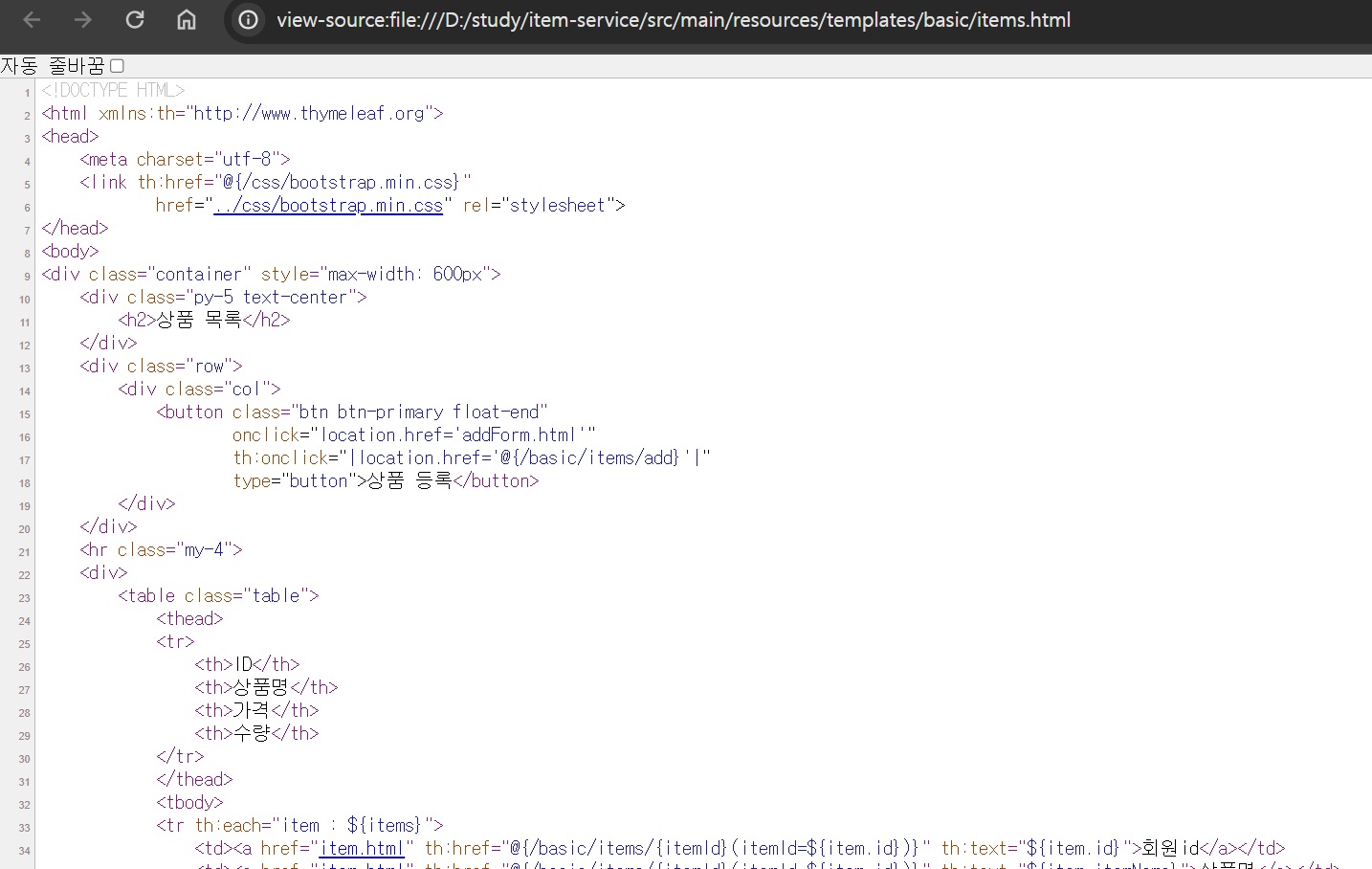Click the table class="table" line

(x=218, y=596)
